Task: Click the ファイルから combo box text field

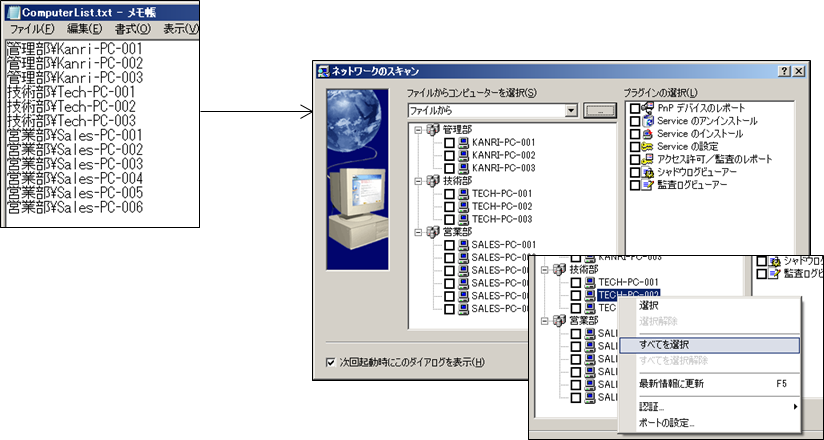Action: 486,111
